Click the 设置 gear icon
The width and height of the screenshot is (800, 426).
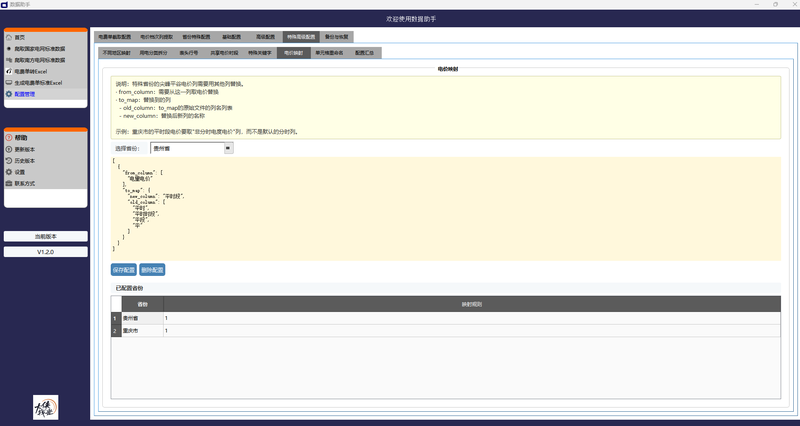coord(9,172)
